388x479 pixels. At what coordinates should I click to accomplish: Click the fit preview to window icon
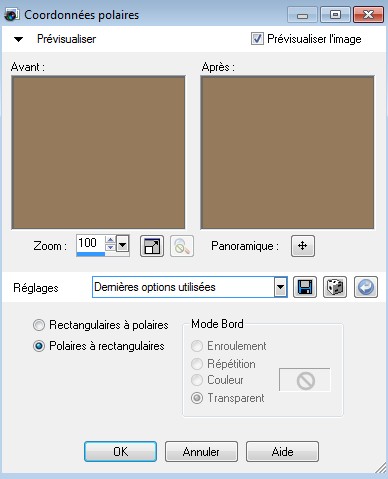coord(152,246)
